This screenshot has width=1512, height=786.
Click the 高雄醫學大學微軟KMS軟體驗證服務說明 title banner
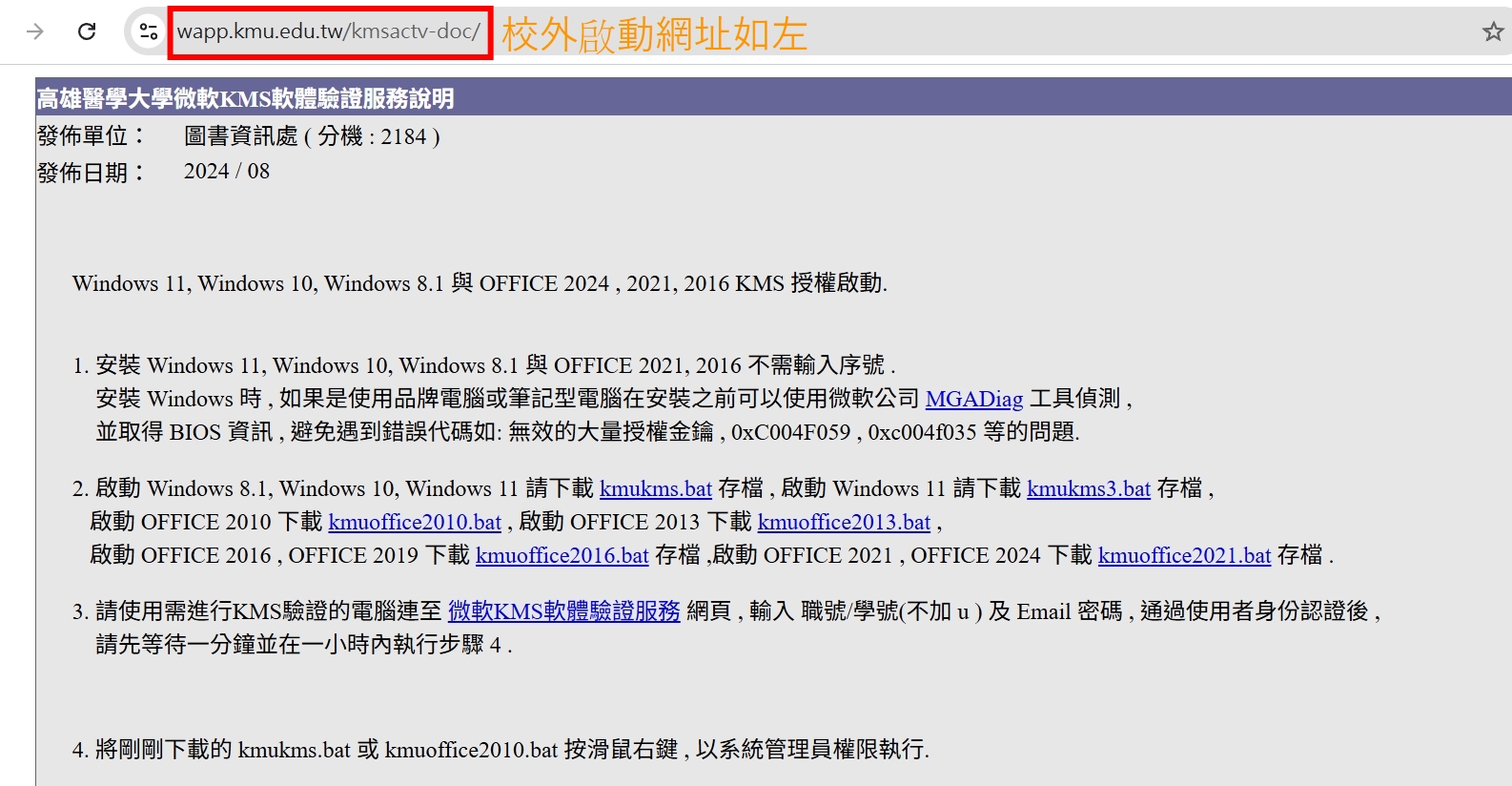[245, 98]
